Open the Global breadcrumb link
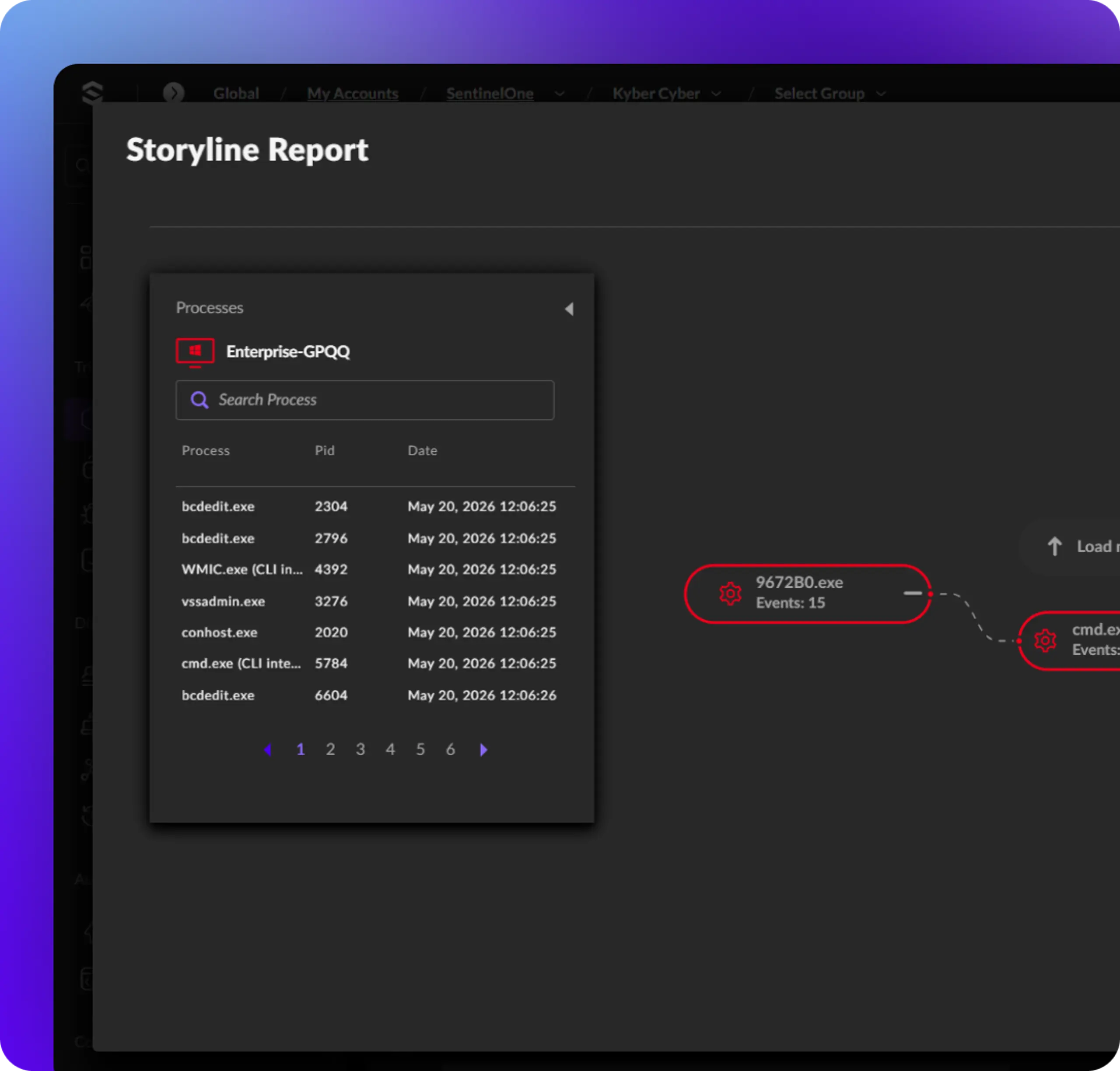Screen dimensions: 1120x1071 coord(236,93)
